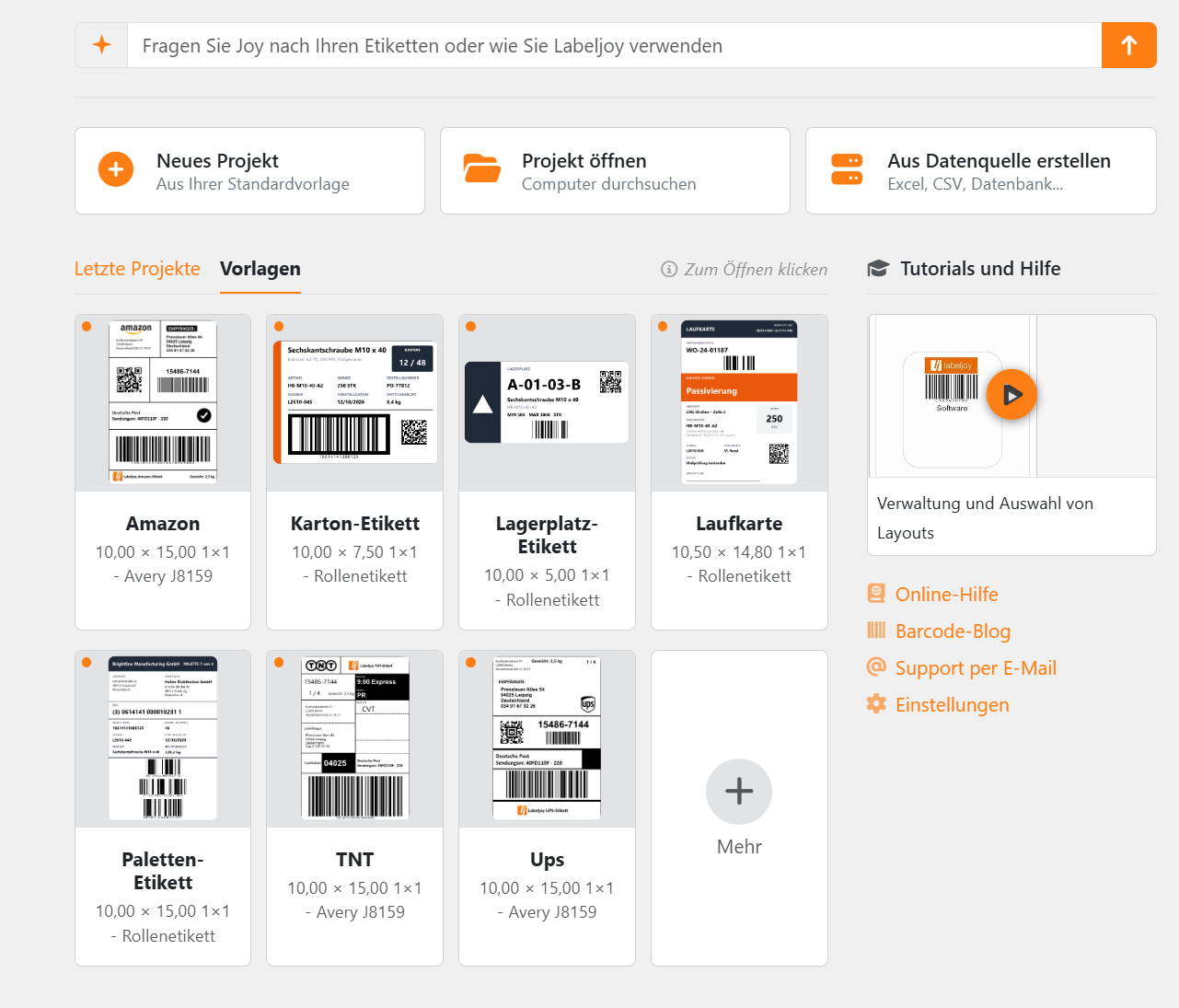Open the Support per E-Mail link
This screenshot has height=1008, width=1179.
pos(976,667)
